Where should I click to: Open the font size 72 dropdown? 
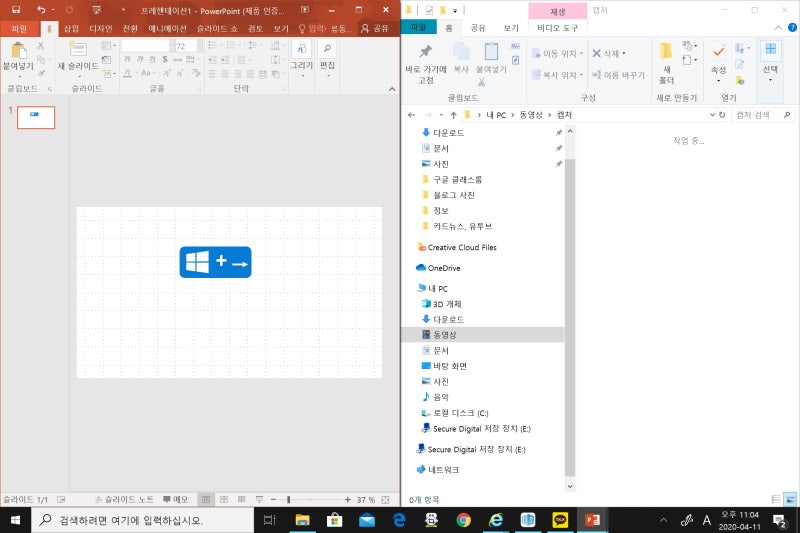[x=199, y=46]
